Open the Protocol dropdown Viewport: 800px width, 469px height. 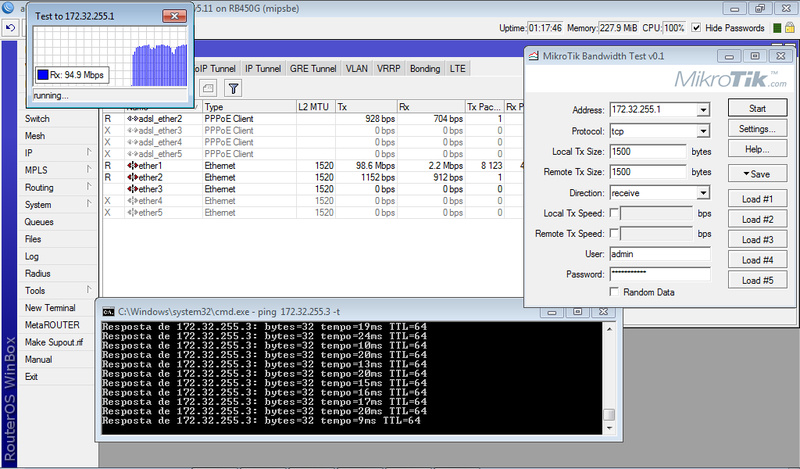coord(703,130)
